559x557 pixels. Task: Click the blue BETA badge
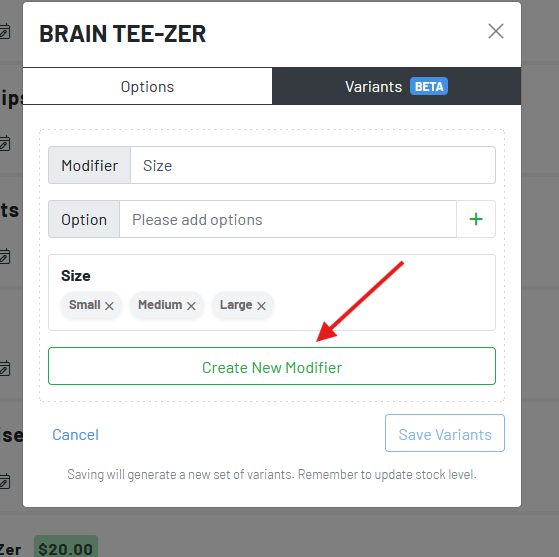(x=429, y=86)
